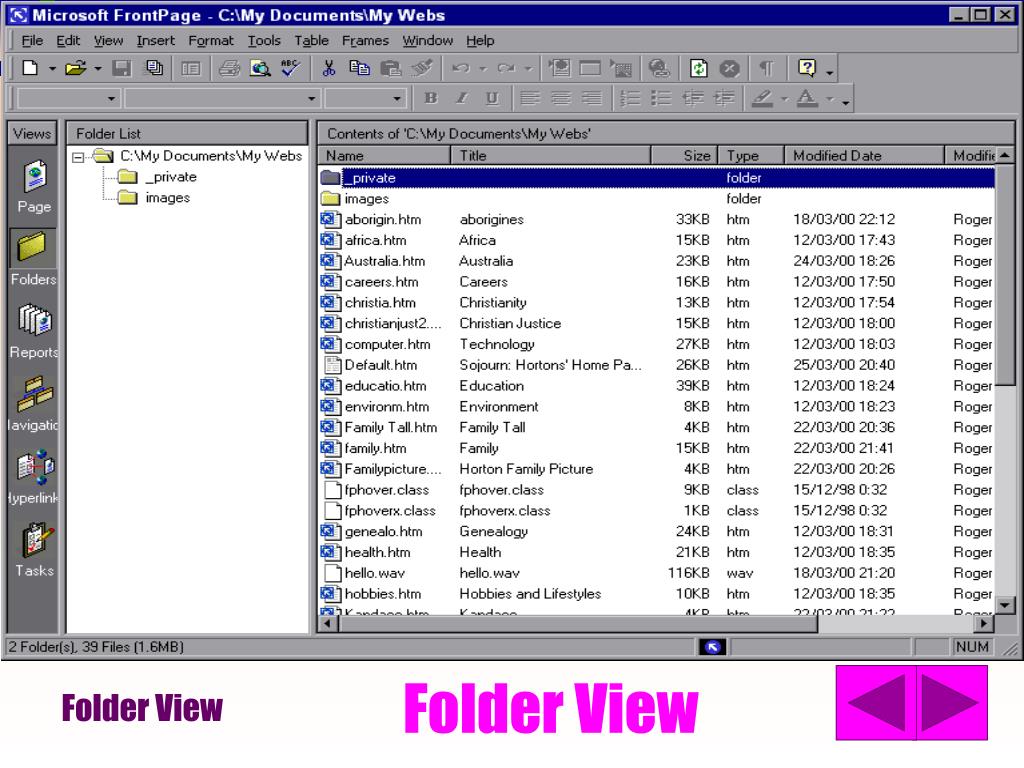This screenshot has width=1024, height=768.
Task: Toggle Bulleted list button
Action: pyautogui.click(x=661, y=98)
